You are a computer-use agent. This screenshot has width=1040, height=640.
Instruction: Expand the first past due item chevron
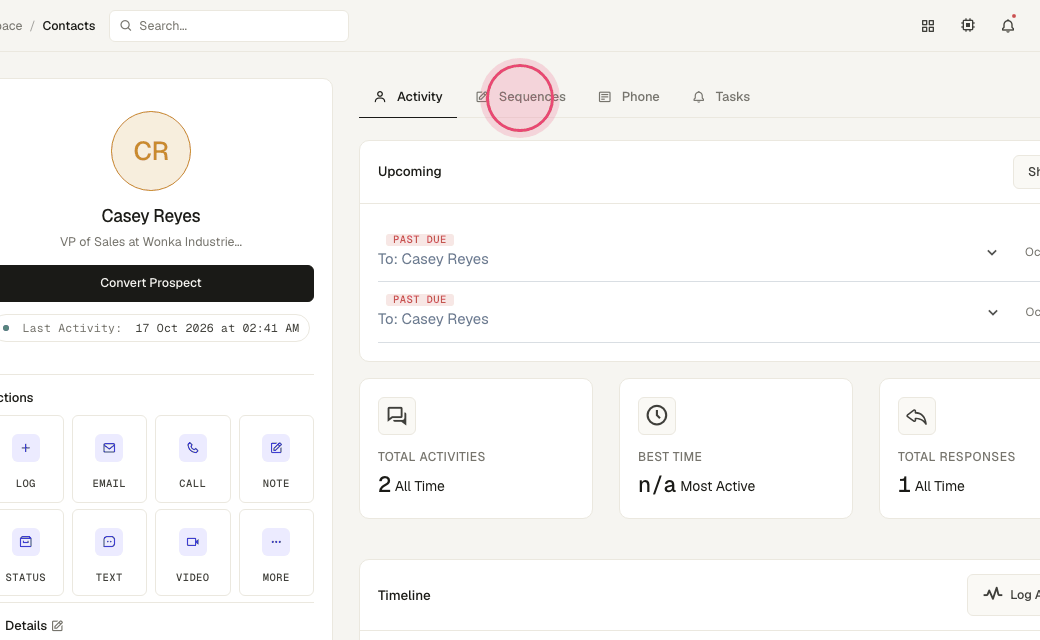click(x=992, y=253)
